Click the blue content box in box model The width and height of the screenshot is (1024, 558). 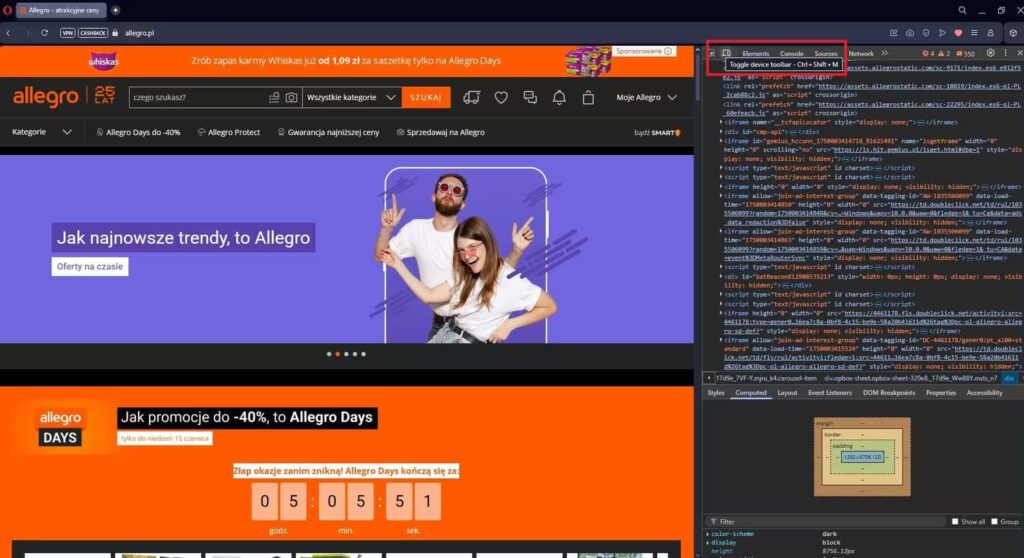coord(862,457)
